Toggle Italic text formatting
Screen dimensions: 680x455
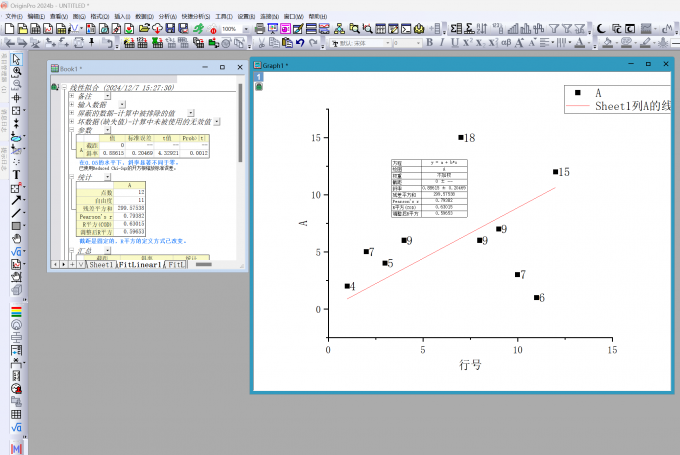442,43
